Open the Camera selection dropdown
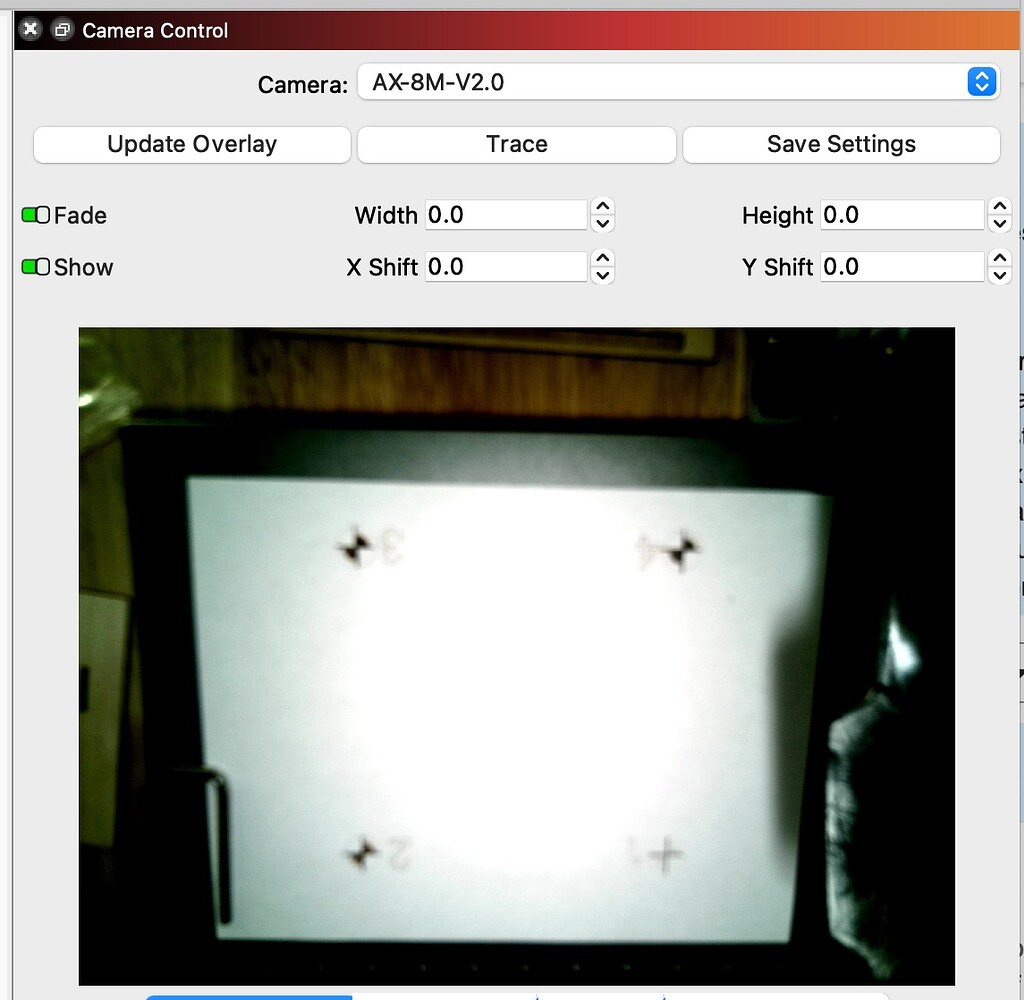 click(x=978, y=82)
